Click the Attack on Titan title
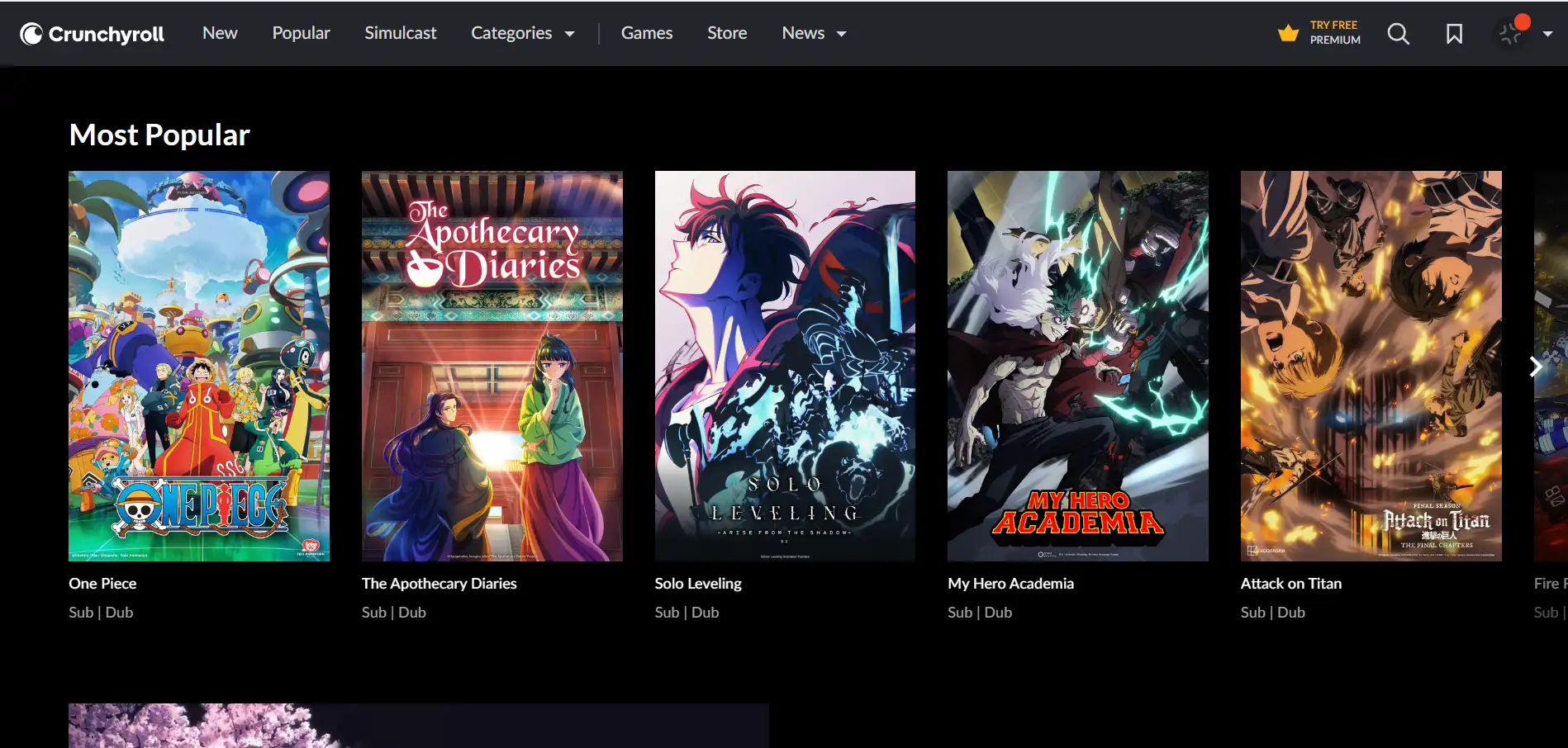 tap(1291, 584)
